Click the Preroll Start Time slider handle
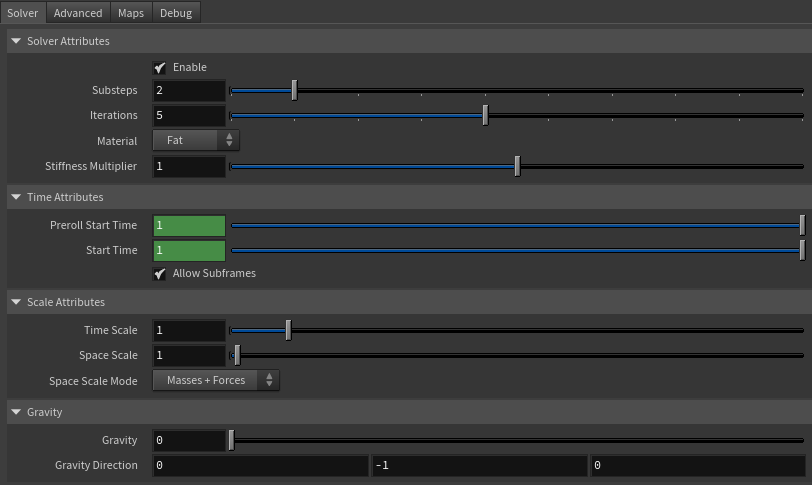812x485 pixels. (x=802, y=225)
